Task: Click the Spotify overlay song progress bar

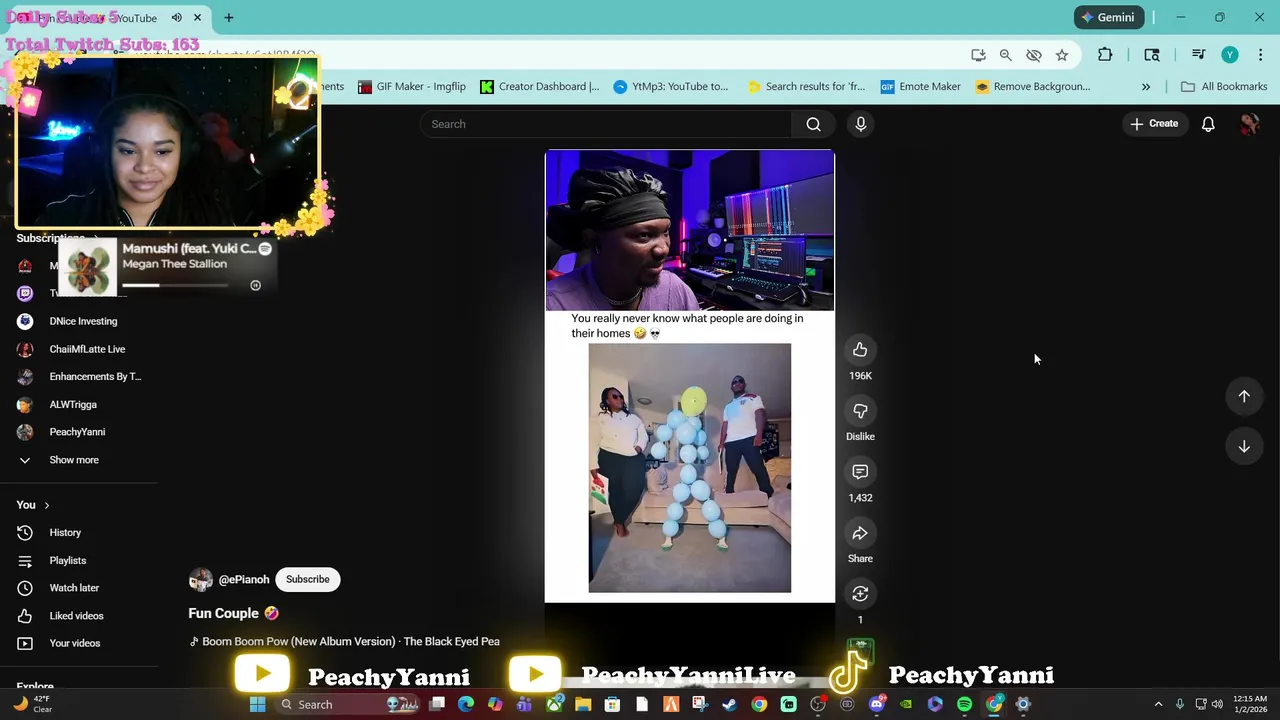Action: point(175,286)
